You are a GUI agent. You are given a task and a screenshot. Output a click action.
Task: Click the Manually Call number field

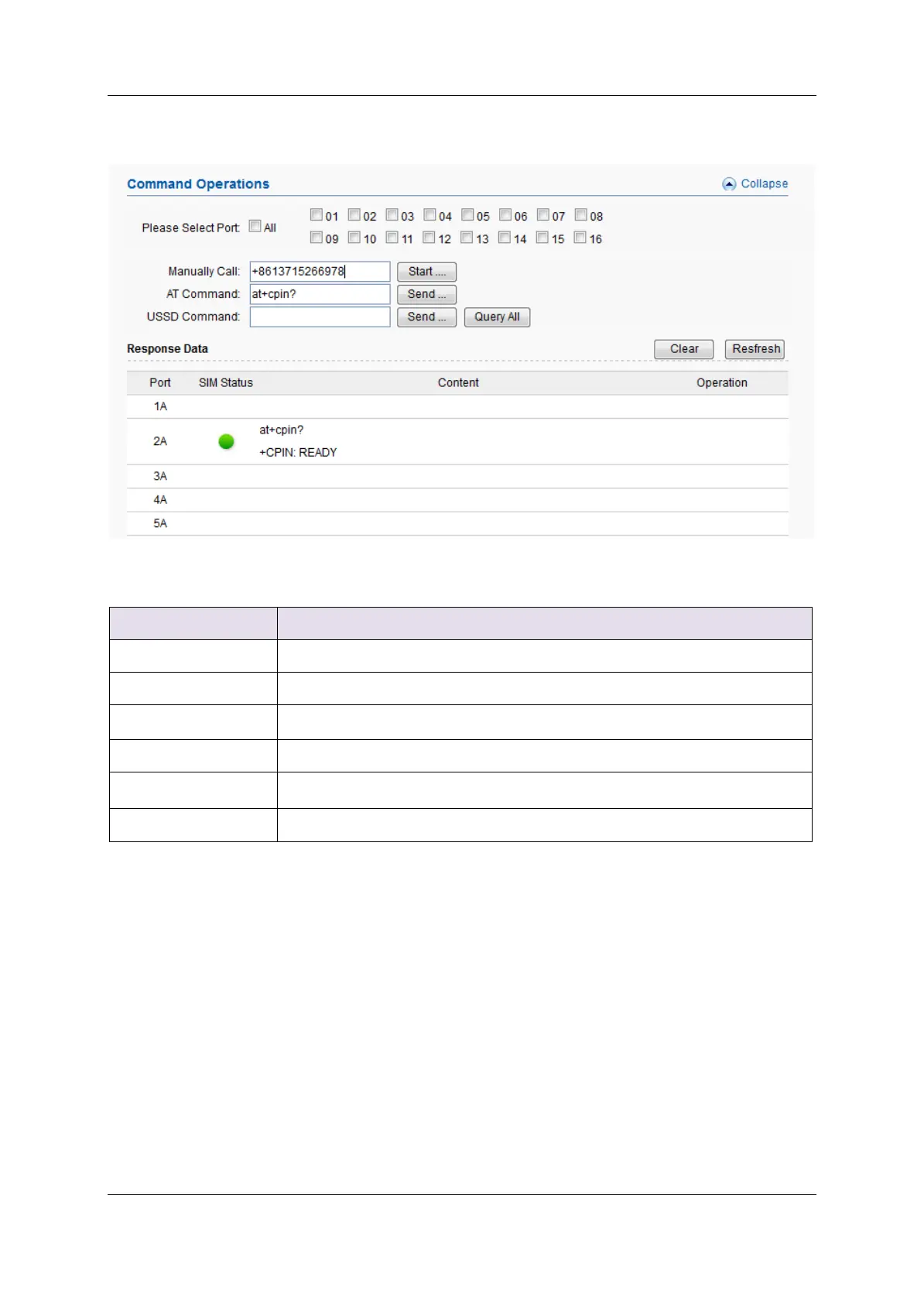(320, 272)
